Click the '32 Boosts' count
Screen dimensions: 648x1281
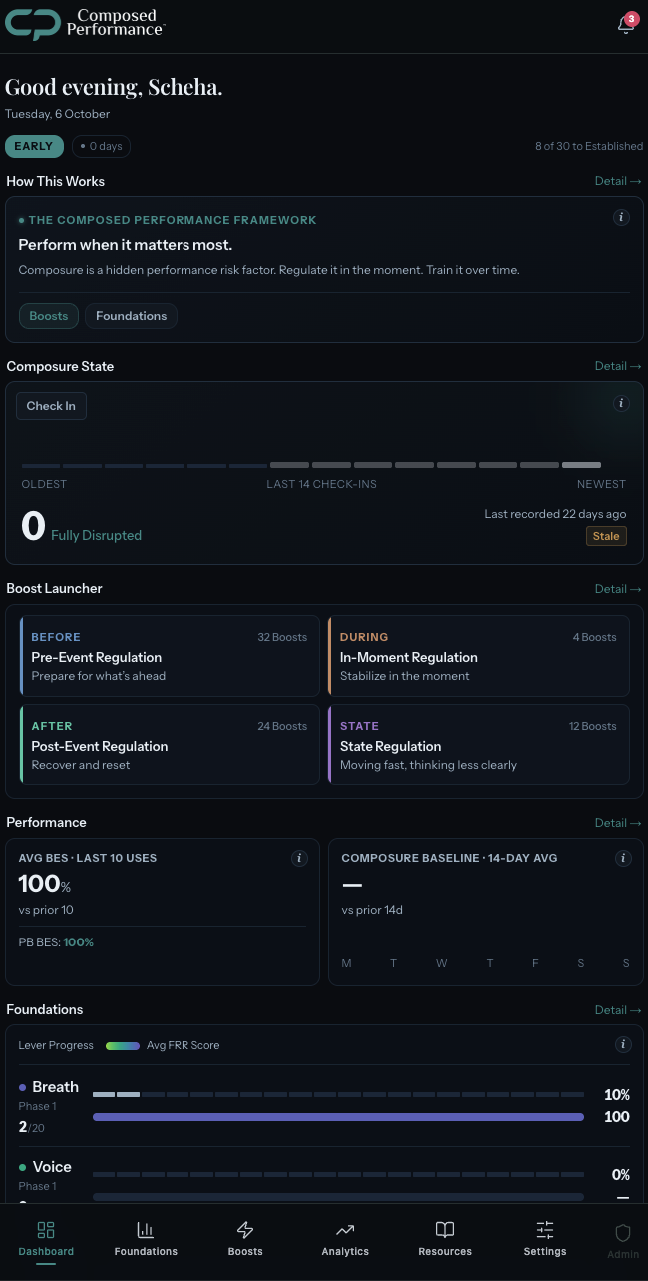[x=282, y=637]
